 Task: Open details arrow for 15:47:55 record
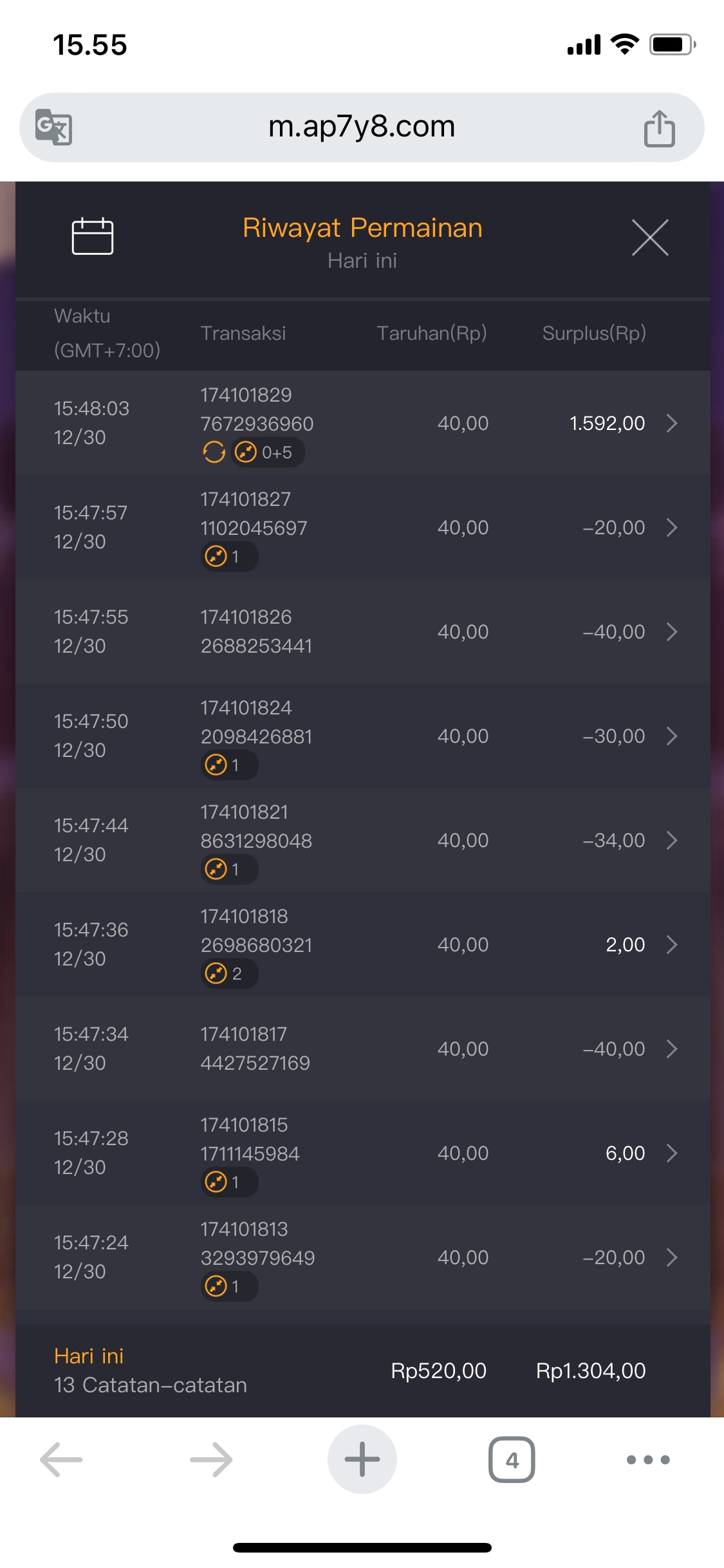pyautogui.click(x=672, y=631)
